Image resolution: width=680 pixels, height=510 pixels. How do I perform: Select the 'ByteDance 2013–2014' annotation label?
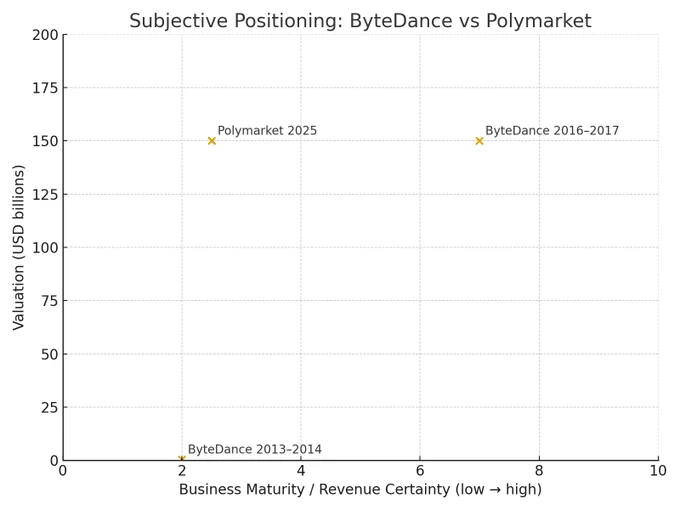[255, 449]
